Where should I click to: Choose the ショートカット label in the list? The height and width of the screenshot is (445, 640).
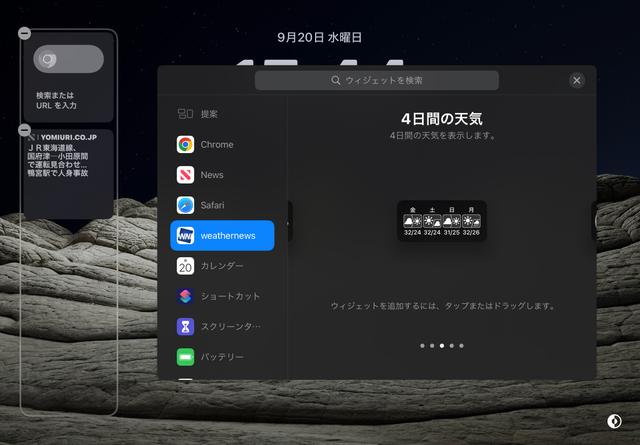(230, 296)
